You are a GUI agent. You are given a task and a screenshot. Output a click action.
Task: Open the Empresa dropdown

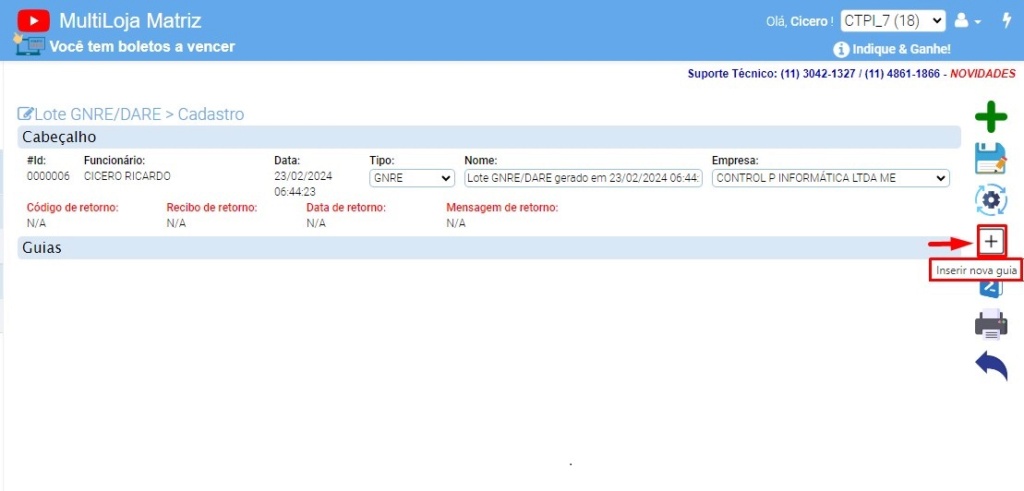[x=830, y=178]
